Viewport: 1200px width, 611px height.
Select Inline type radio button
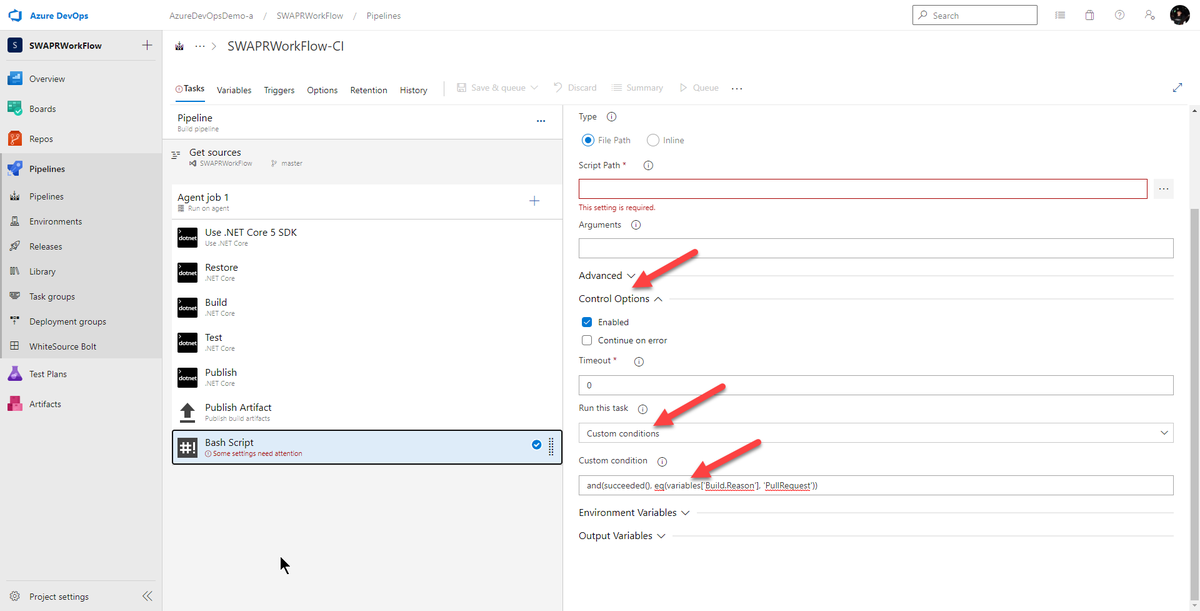[x=653, y=140]
